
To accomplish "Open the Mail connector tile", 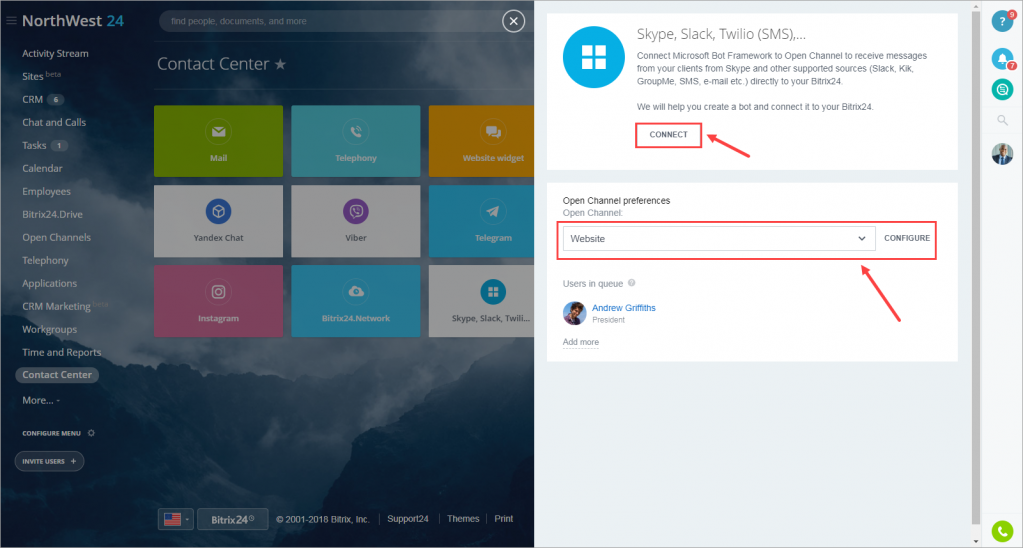I will (219, 141).
